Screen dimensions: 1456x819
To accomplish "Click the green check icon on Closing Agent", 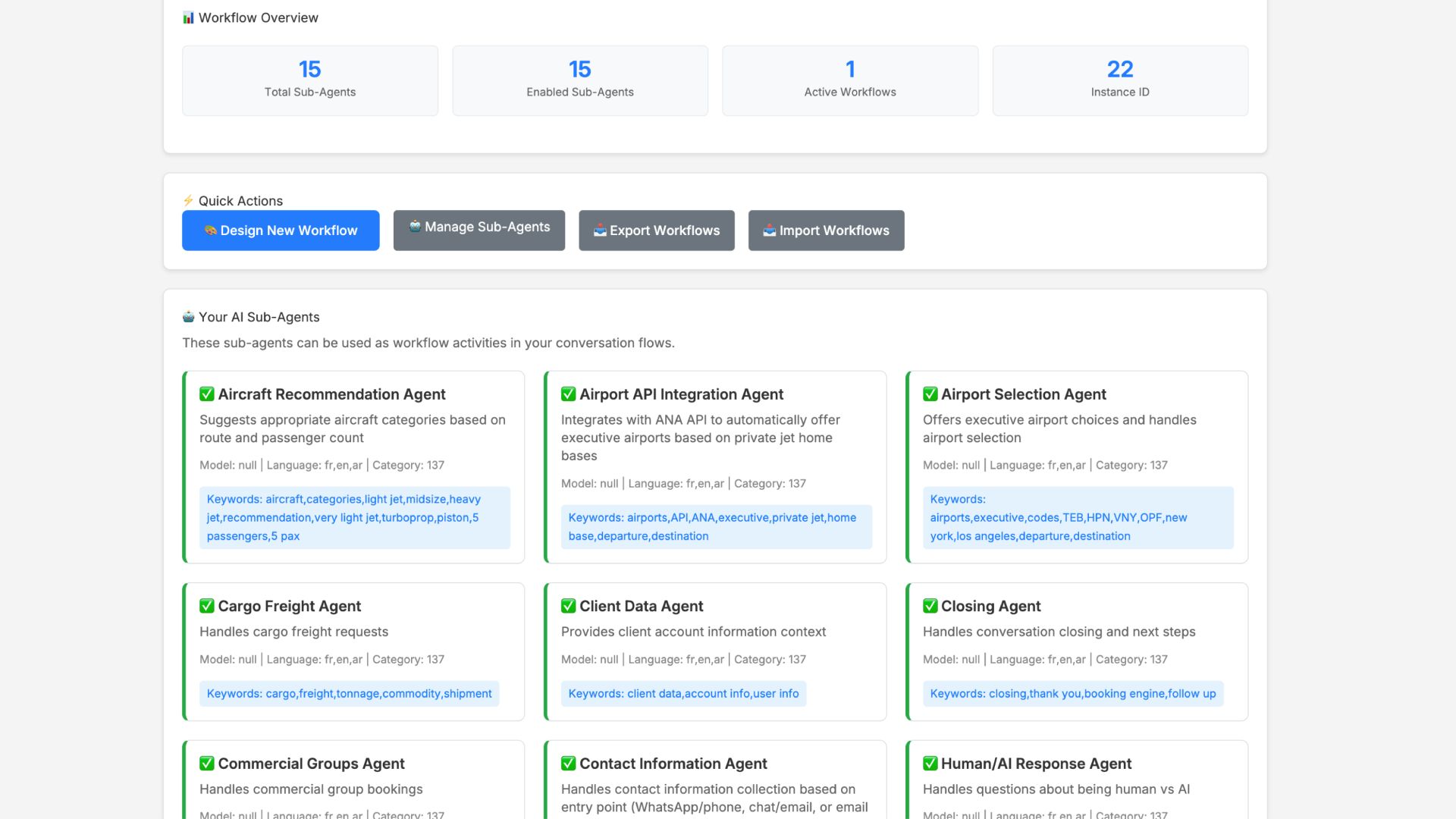I will 930,606.
